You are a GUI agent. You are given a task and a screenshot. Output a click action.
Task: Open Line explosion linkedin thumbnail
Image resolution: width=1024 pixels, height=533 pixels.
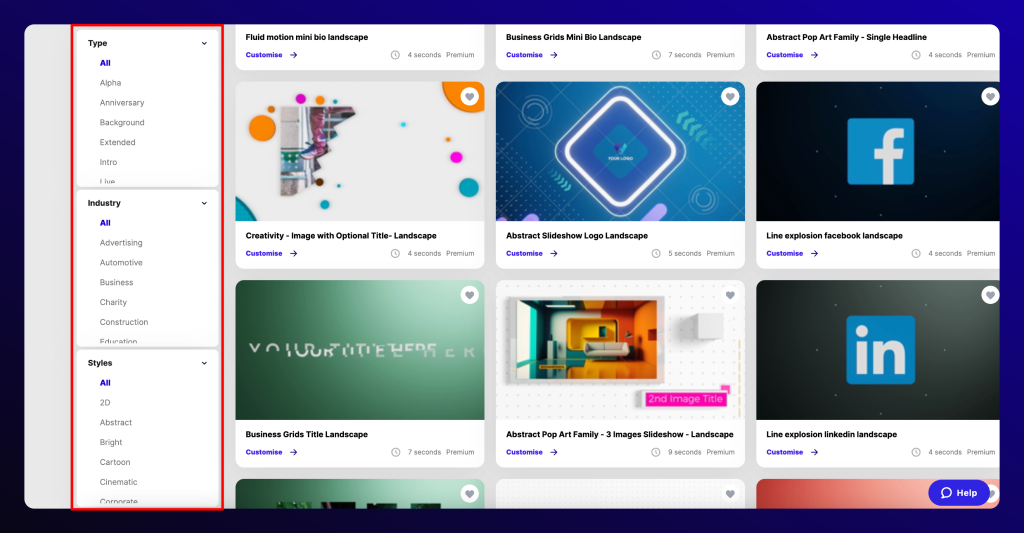point(878,350)
